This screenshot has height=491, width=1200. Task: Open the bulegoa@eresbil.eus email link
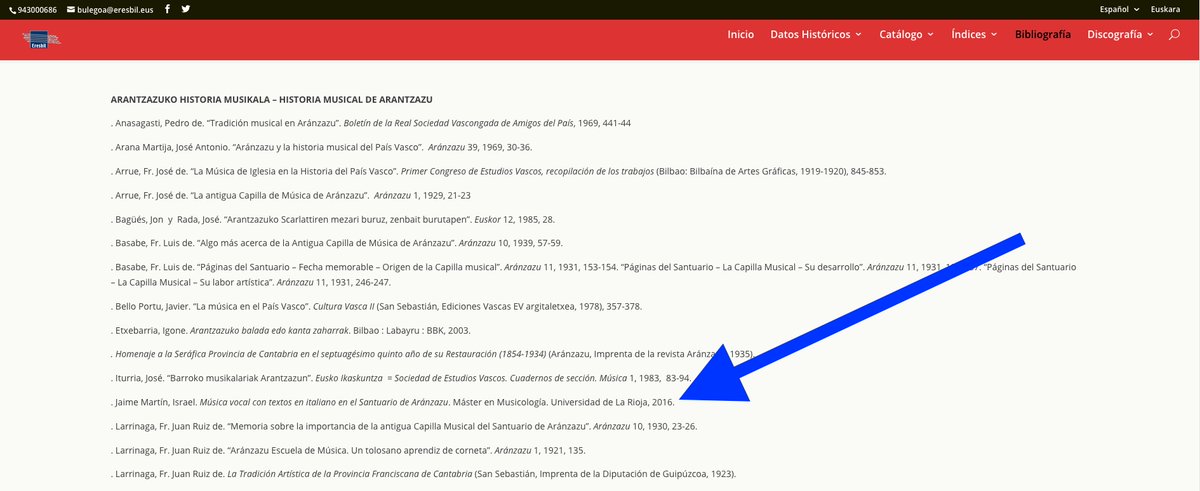114,9
